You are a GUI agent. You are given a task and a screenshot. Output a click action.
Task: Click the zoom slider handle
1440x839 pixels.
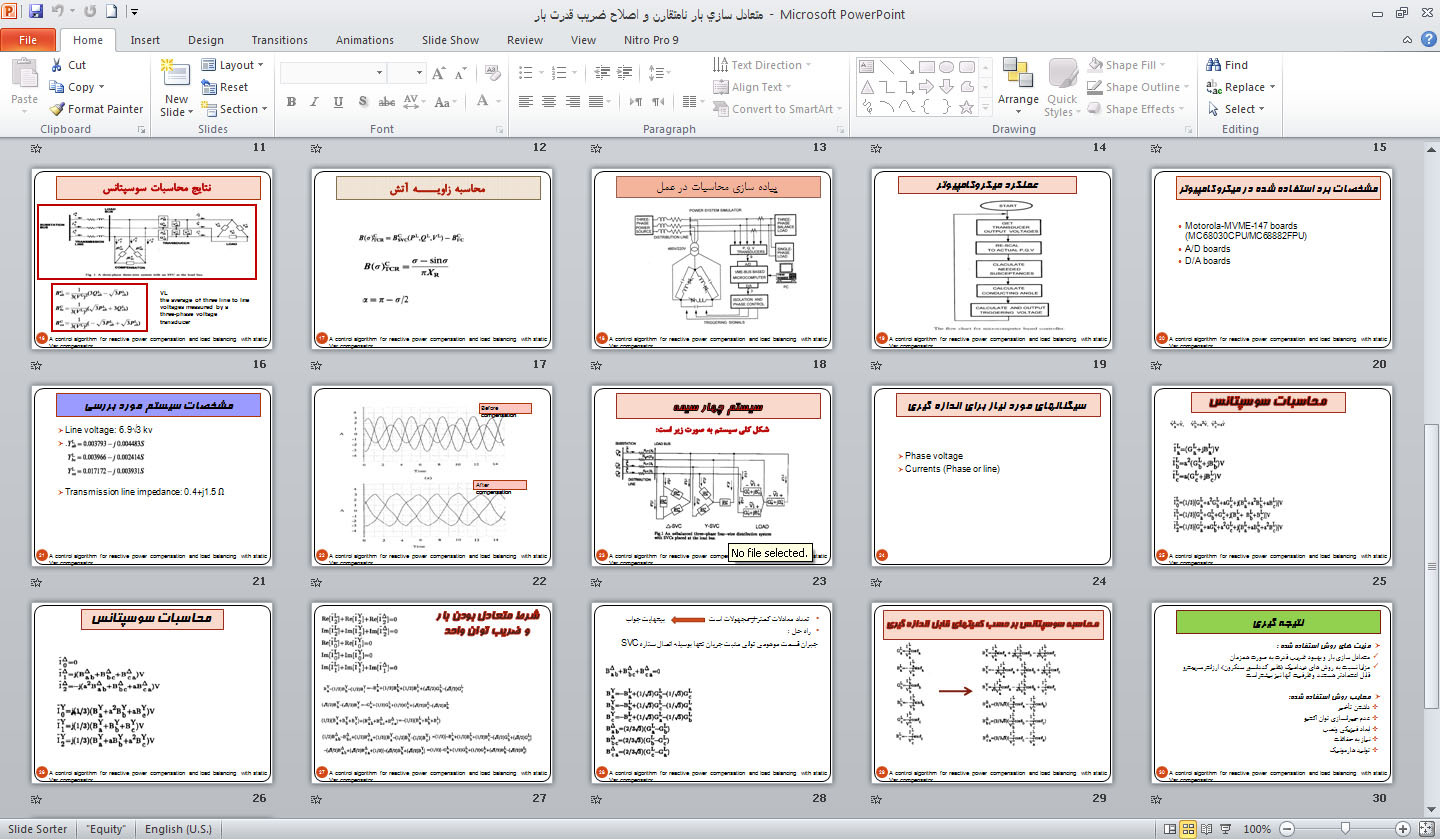point(1345,828)
